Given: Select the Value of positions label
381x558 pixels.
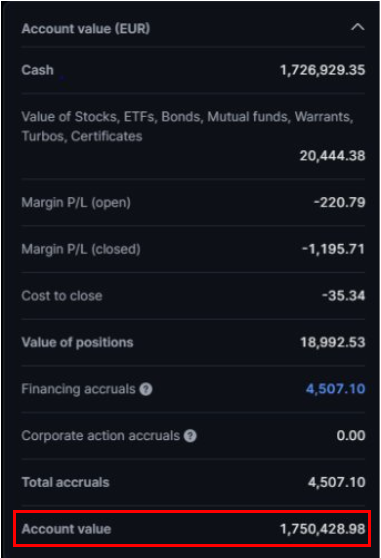Looking at the screenshot, I should (x=77, y=342).
